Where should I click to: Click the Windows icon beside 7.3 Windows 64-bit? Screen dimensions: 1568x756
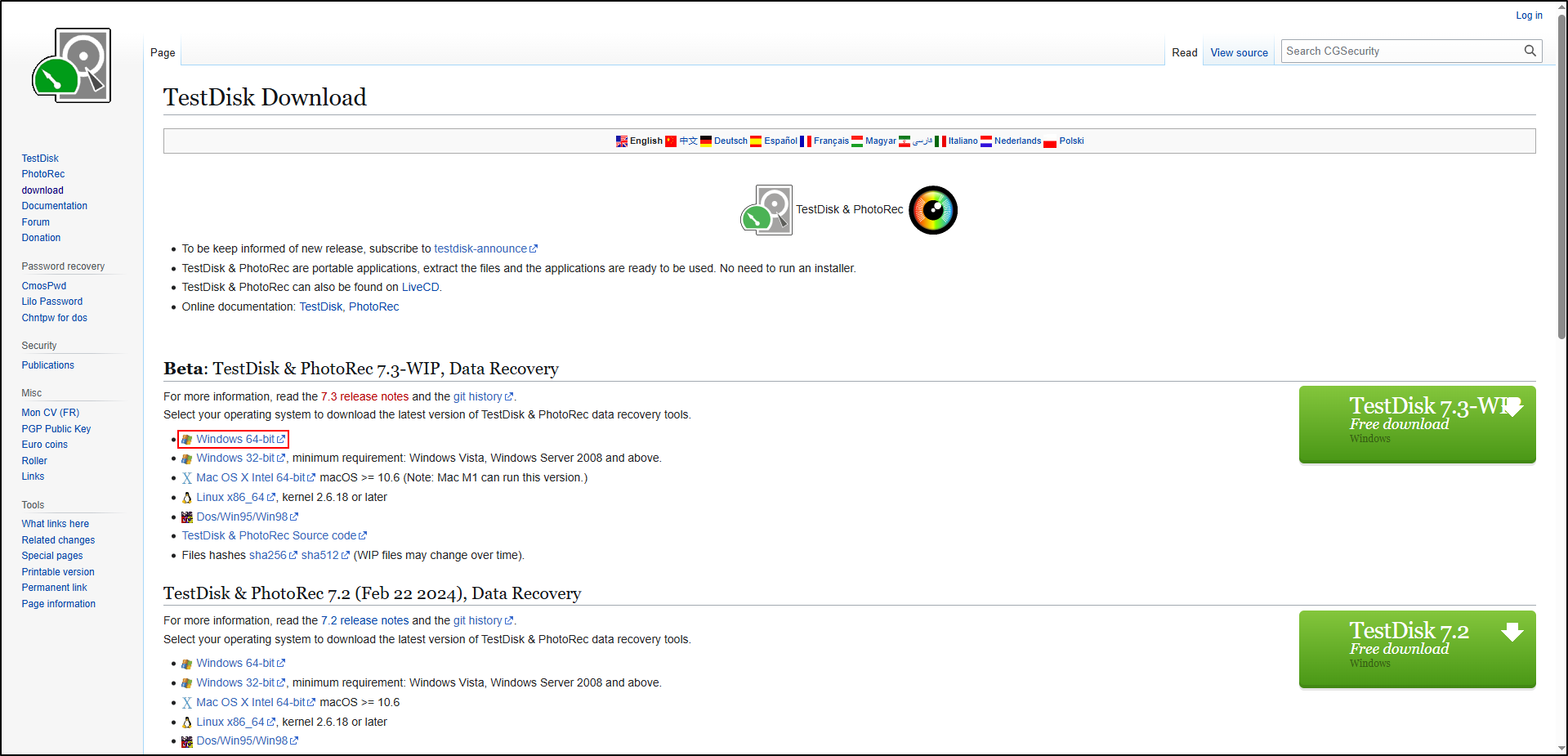[x=187, y=440]
